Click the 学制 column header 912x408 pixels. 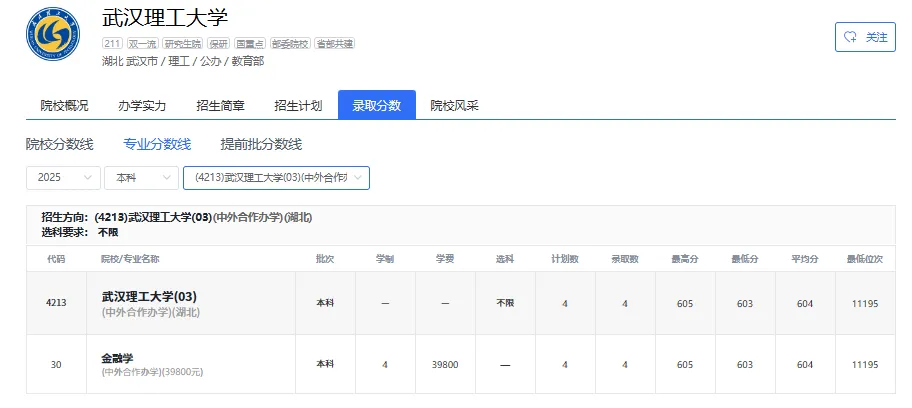click(x=385, y=259)
